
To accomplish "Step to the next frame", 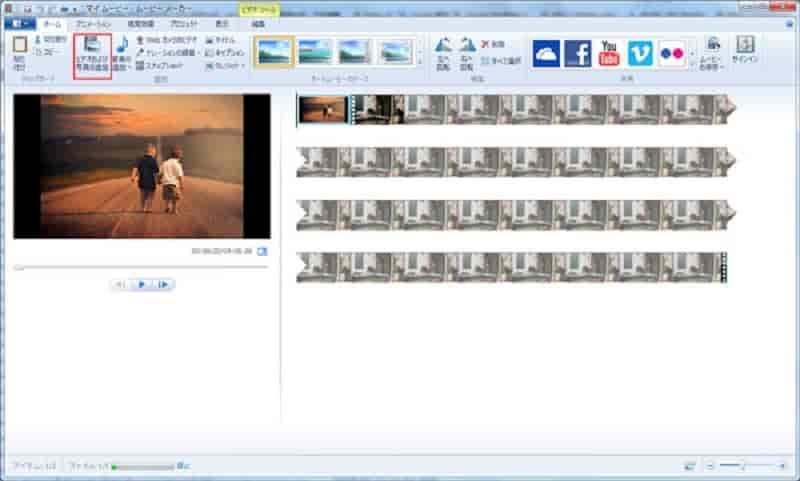I will (164, 285).
